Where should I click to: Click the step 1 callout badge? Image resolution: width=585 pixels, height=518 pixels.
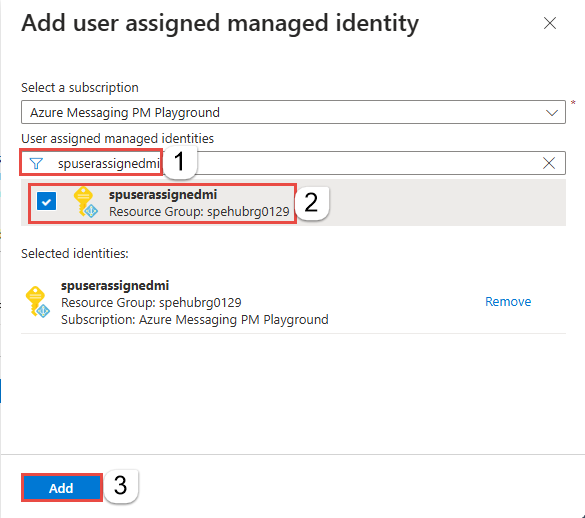179,162
